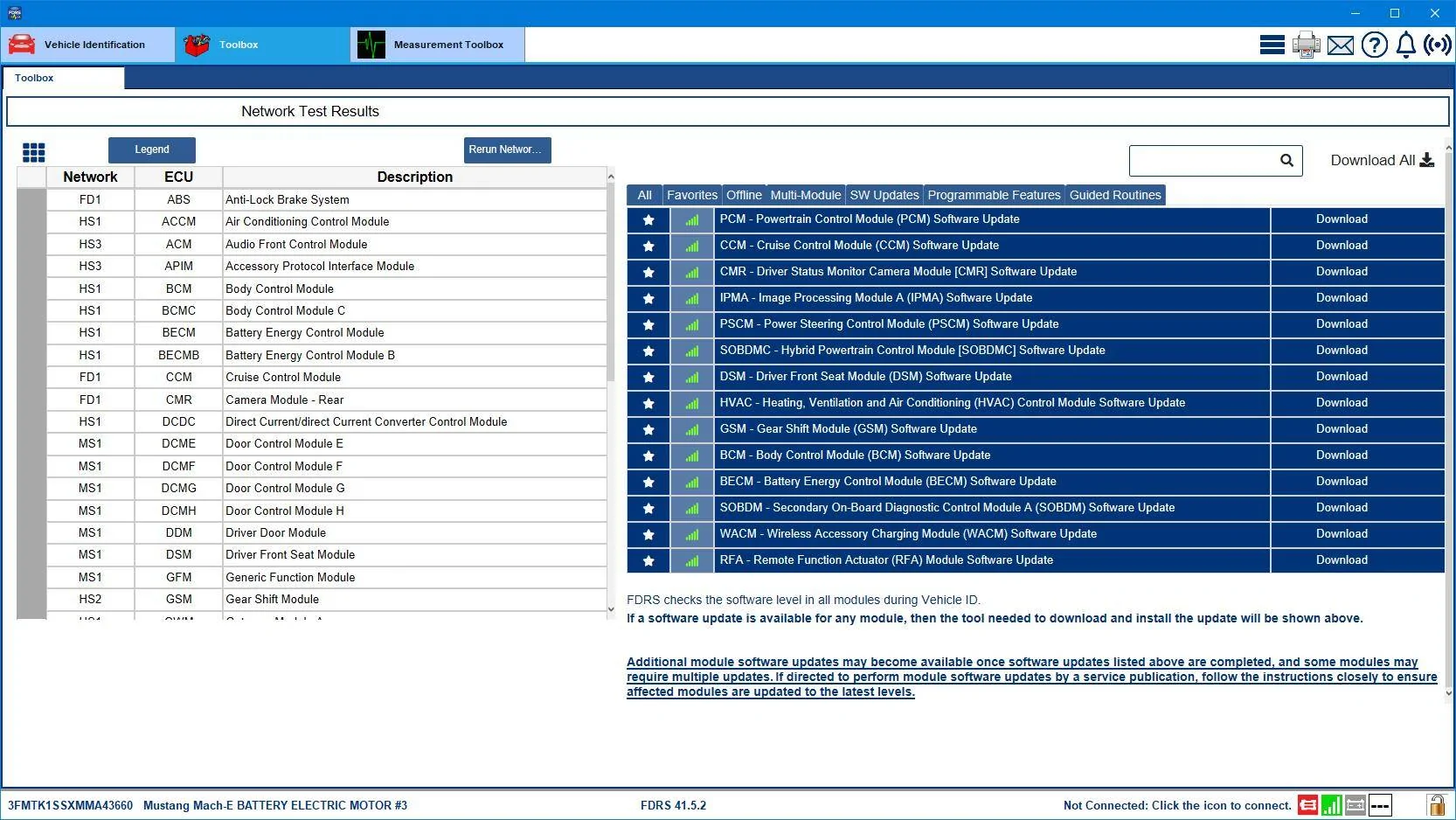This screenshot has width=1456, height=820.
Task: Toggle favorite star for SOBDMC Software Update
Action: [x=648, y=351]
